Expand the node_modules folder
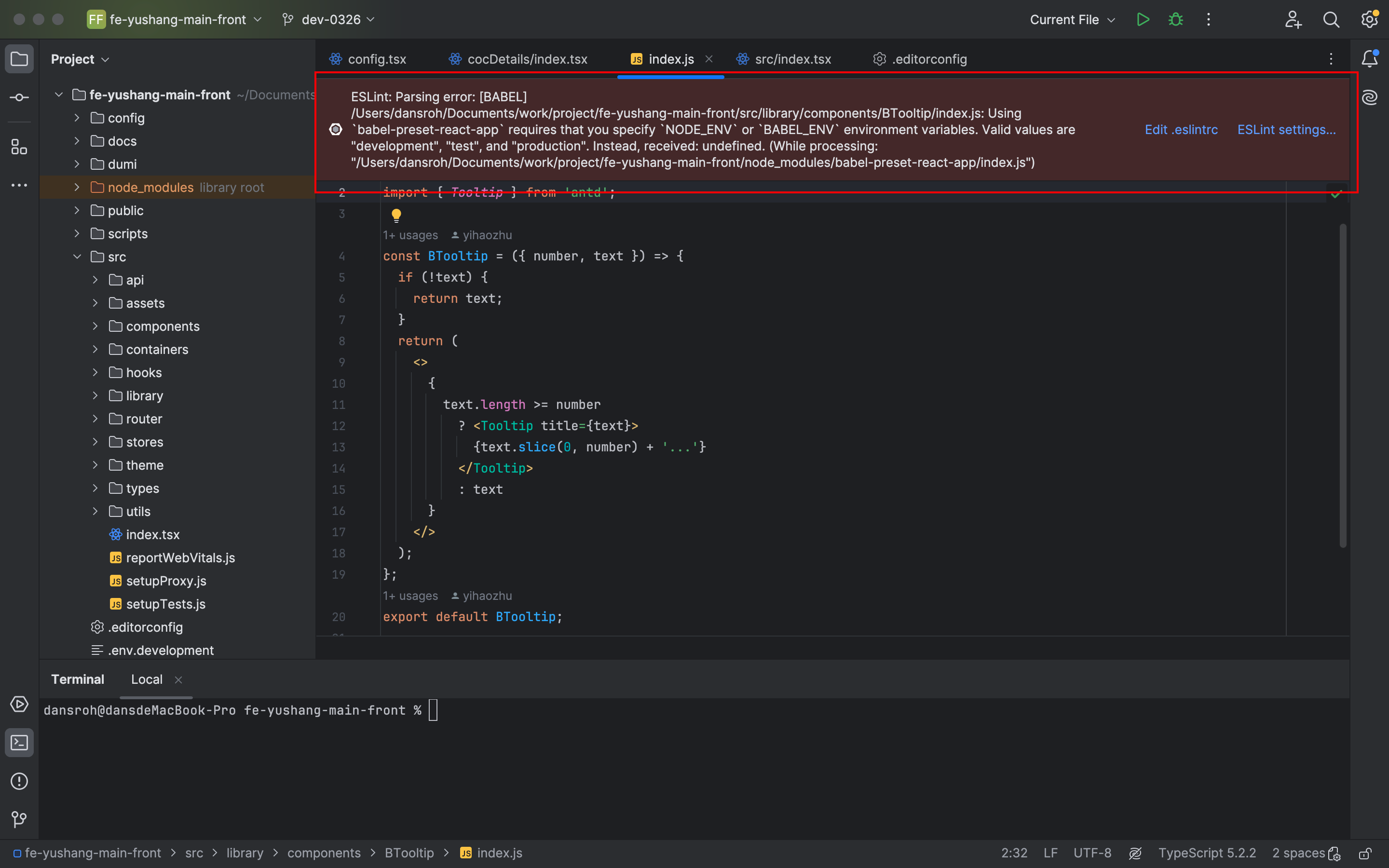 [x=77, y=187]
